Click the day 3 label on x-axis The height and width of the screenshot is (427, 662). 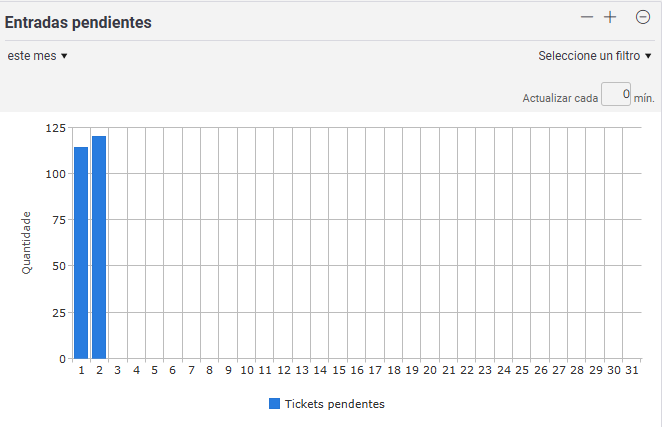pos(117,370)
